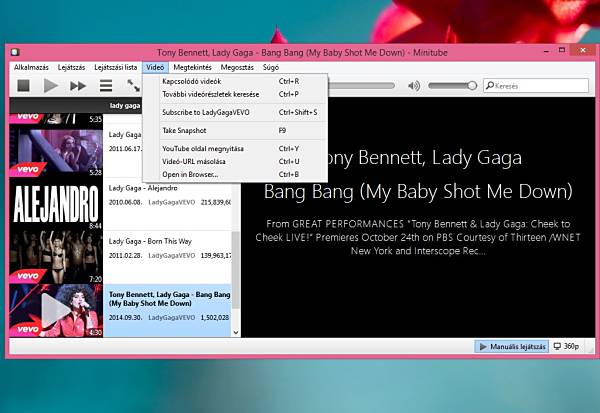Image resolution: width=600 pixels, height=413 pixels.
Task: Click the Play button in toolbar
Action: [51, 85]
